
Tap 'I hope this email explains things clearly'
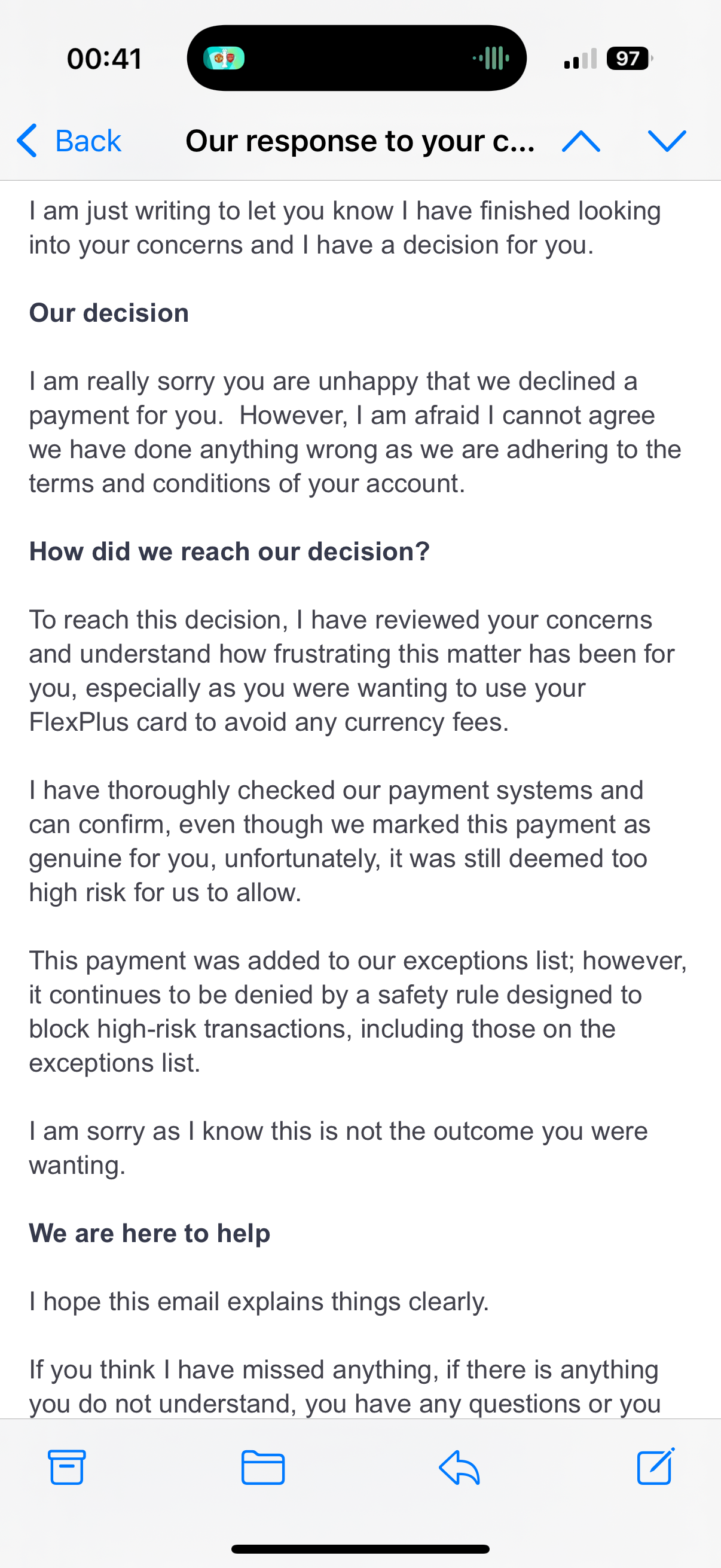pos(259,1301)
